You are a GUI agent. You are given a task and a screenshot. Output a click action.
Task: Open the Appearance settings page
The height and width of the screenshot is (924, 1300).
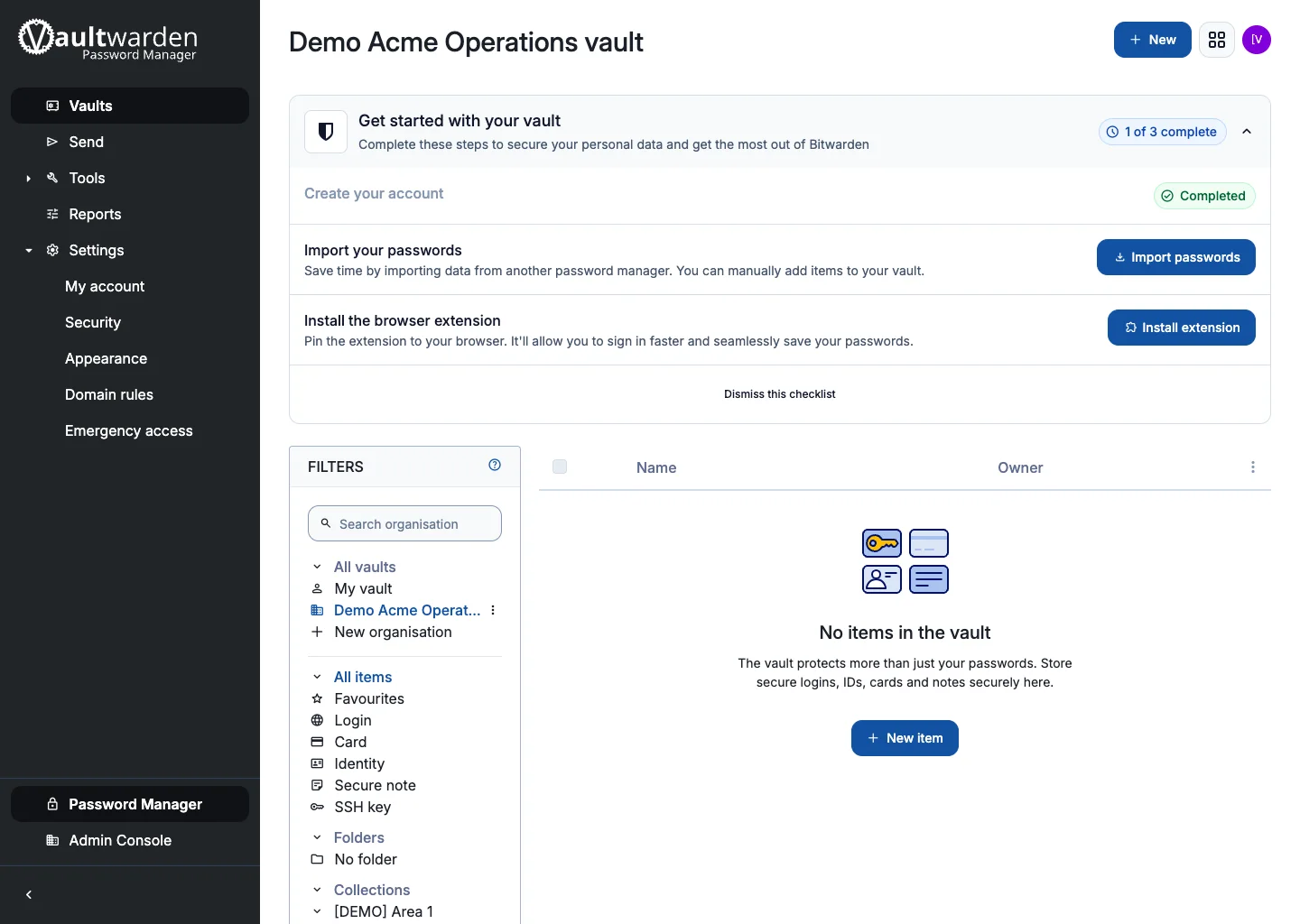point(106,358)
